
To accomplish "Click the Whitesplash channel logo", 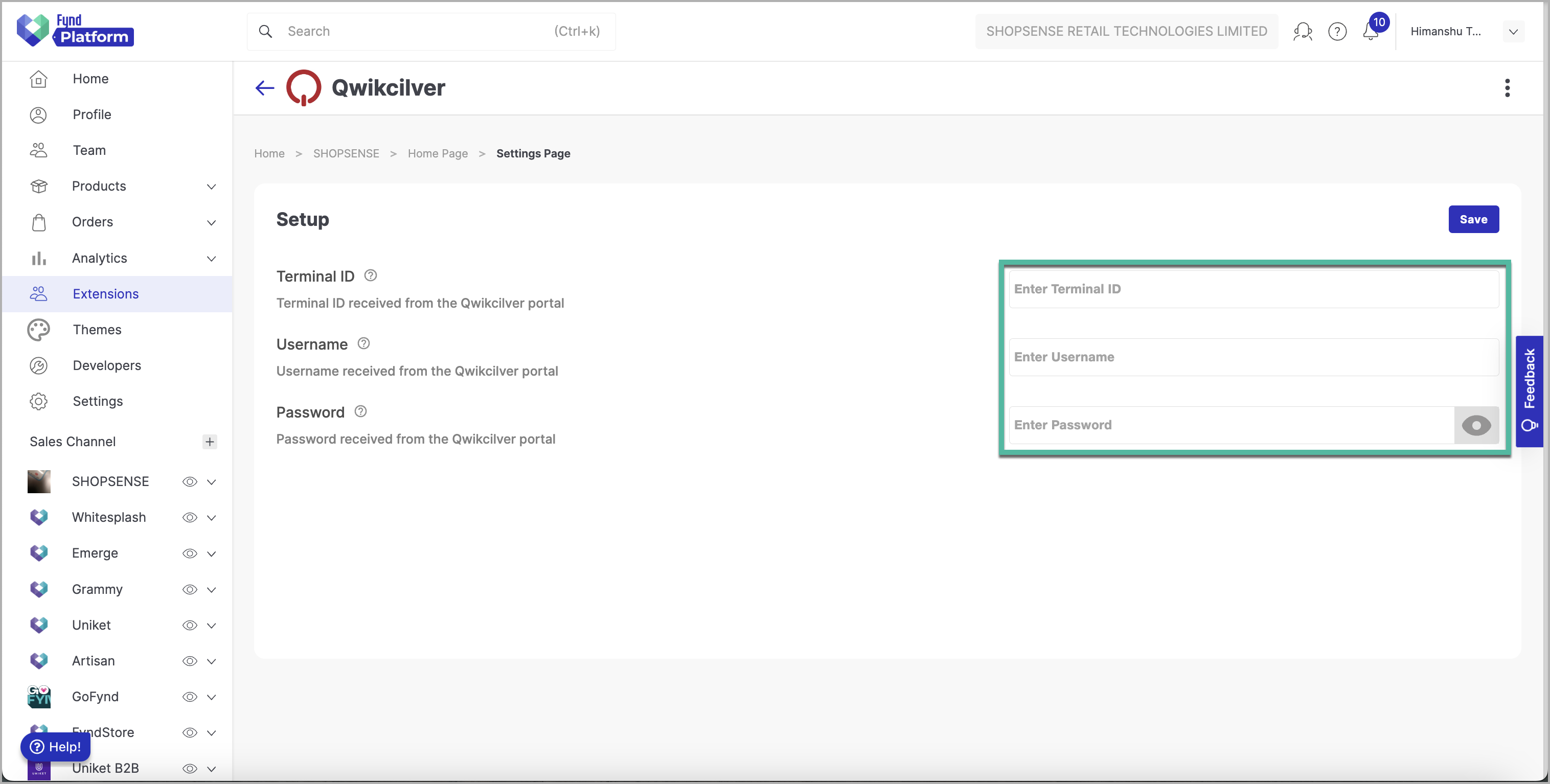I will pos(39,517).
